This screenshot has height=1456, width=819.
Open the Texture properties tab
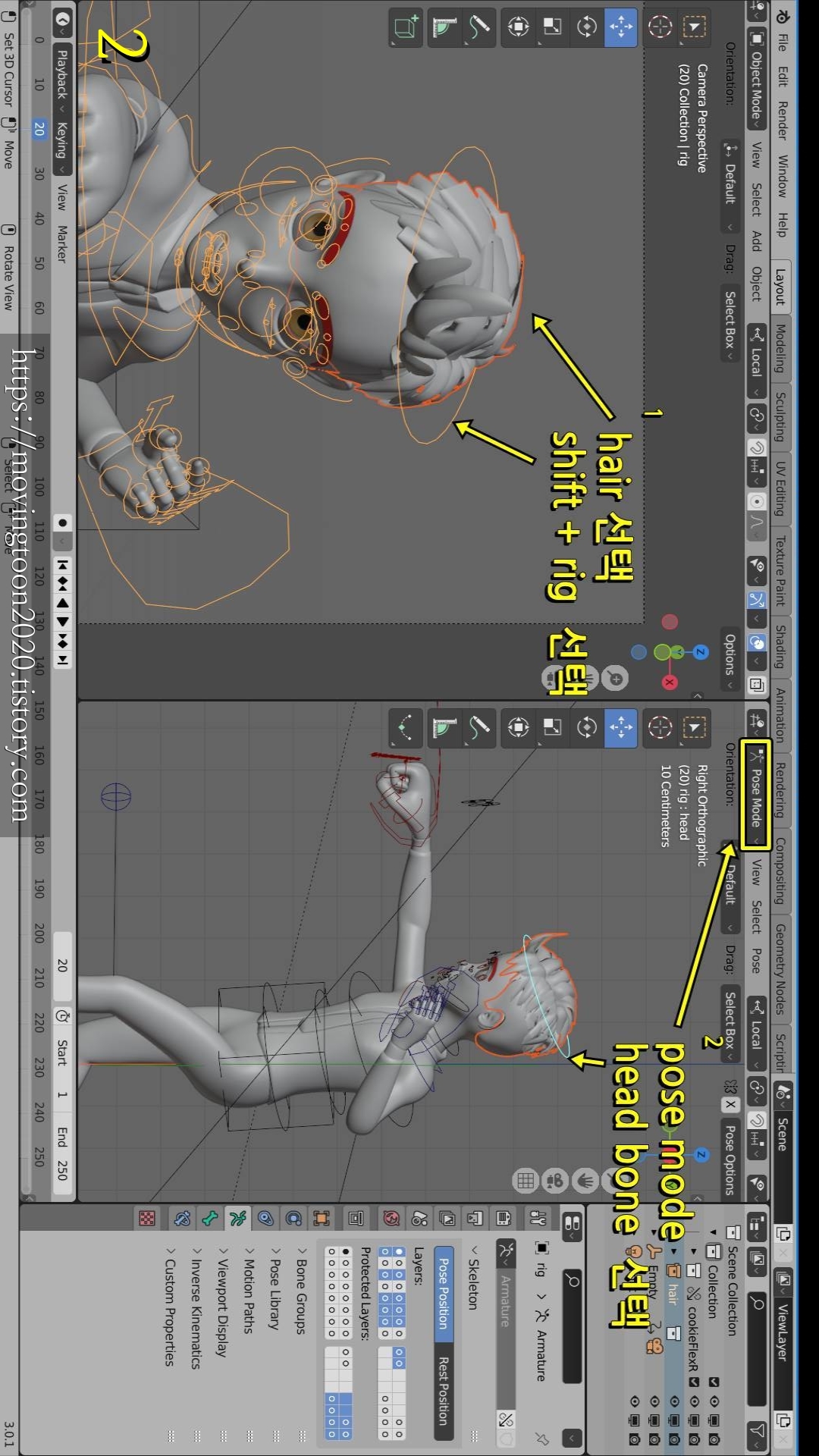point(146,1219)
